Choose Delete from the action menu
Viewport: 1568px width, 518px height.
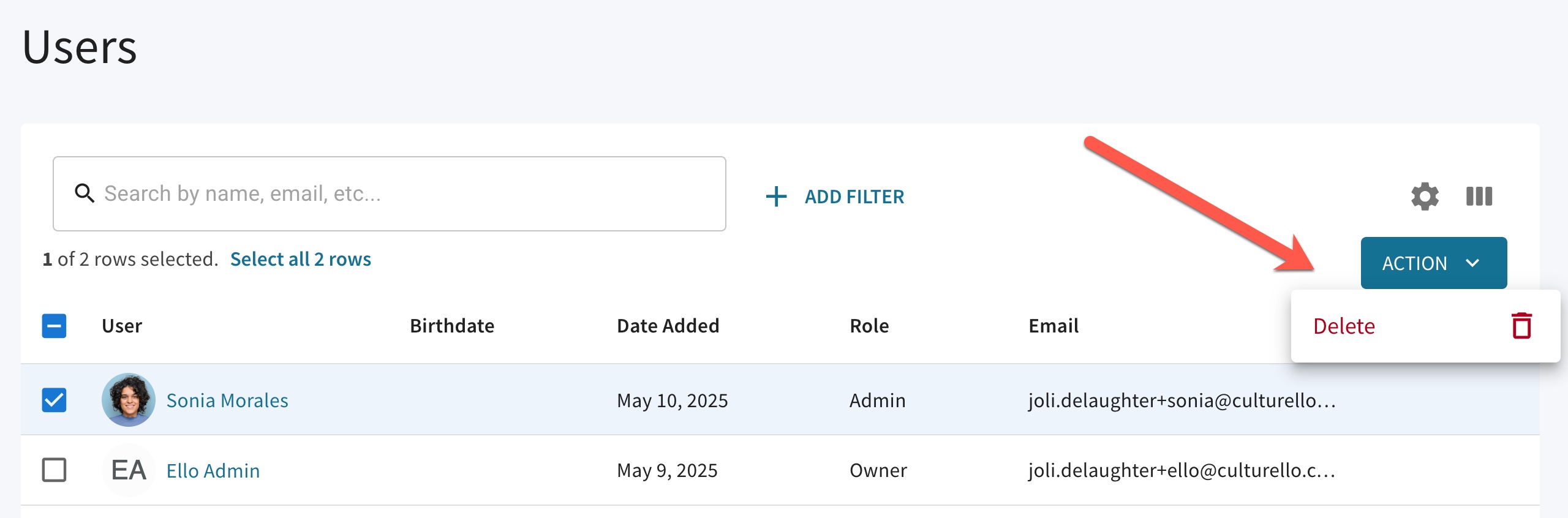click(x=1344, y=326)
